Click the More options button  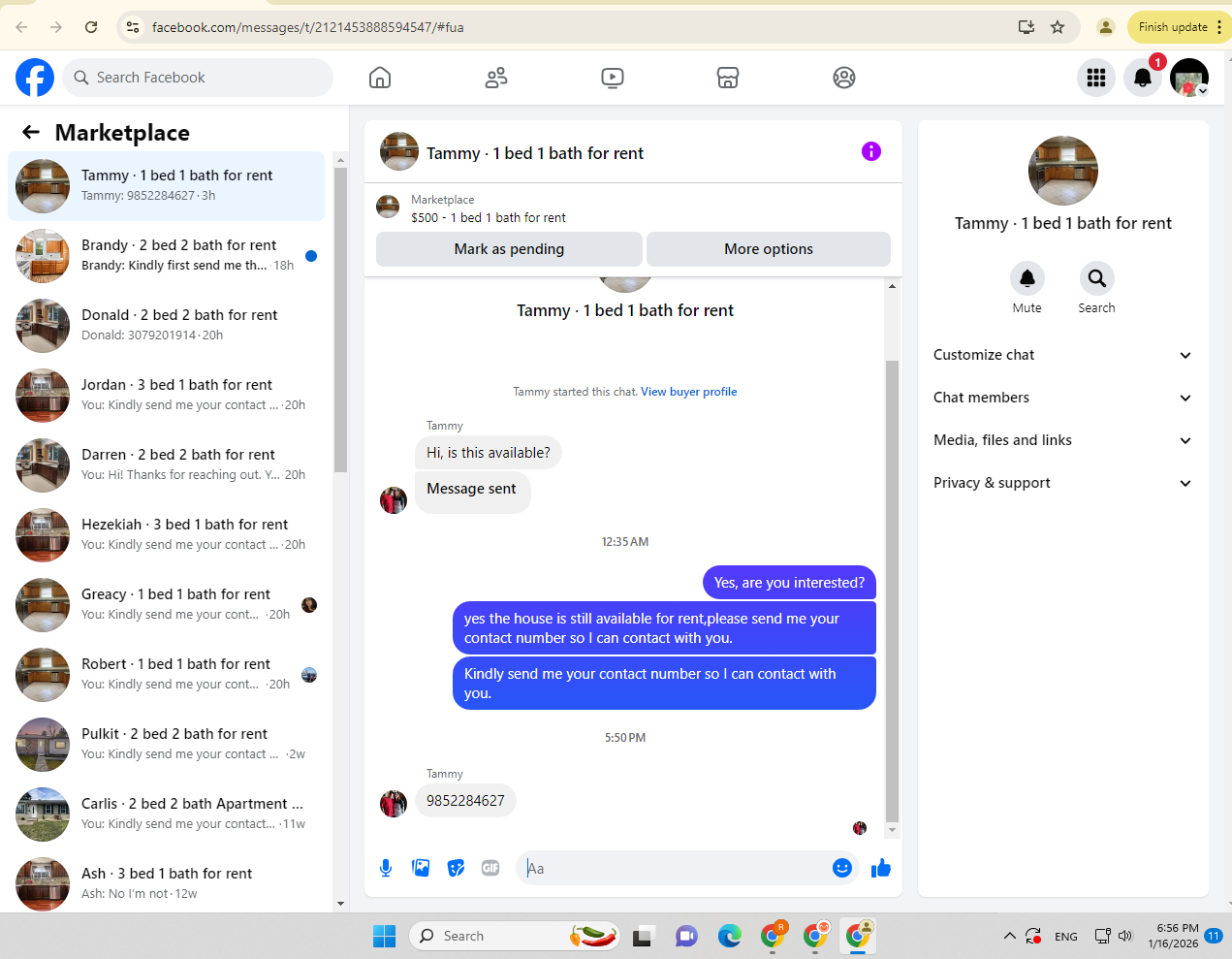pyautogui.click(x=769, y=249)
